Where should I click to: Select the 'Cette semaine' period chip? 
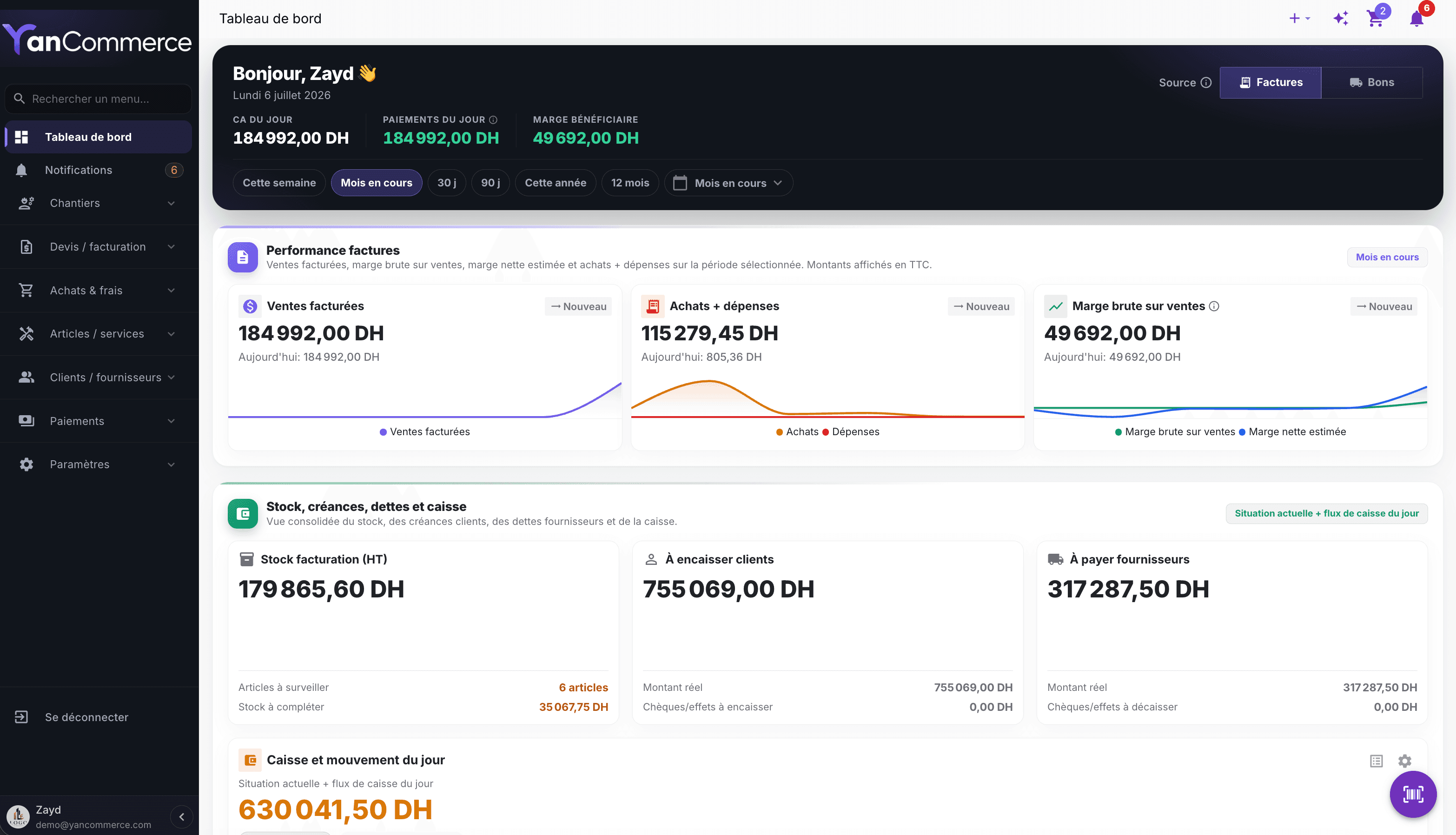(279, 182)
